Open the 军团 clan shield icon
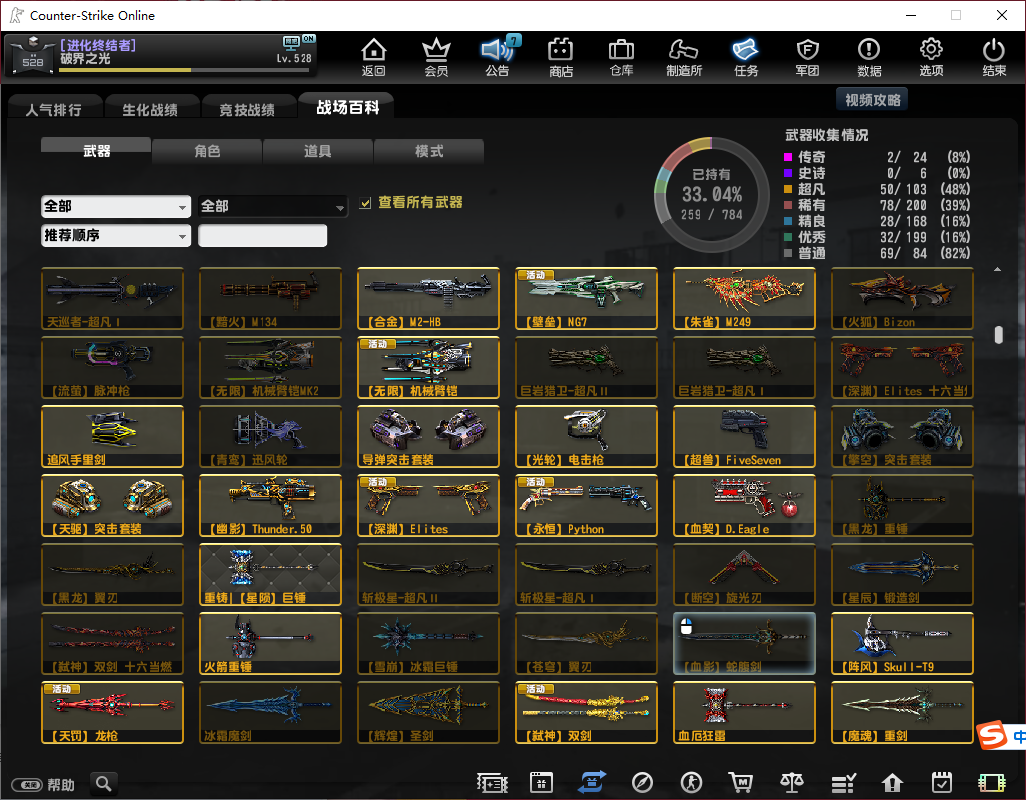Screen dimensions: 1026x800 pos(807,57)
